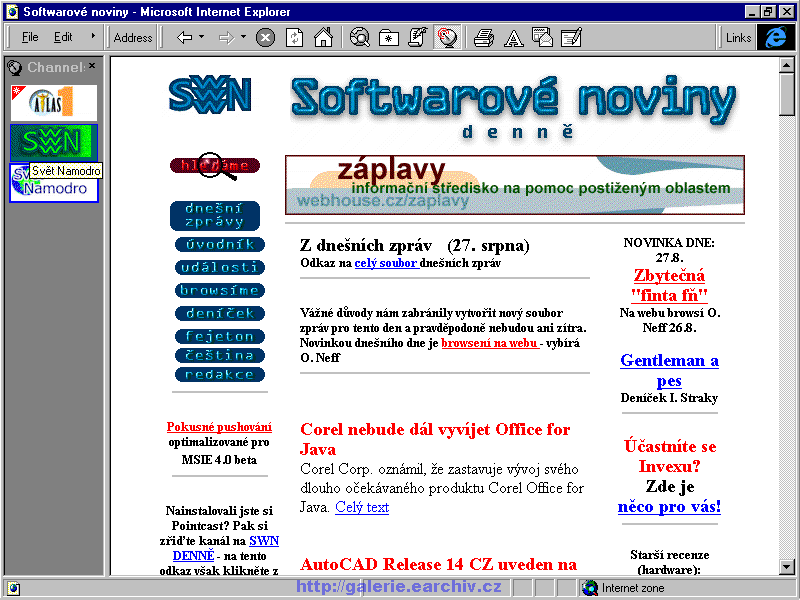Open the 'události' navigation button
This screenshot has height=600, width=800.
220,267
